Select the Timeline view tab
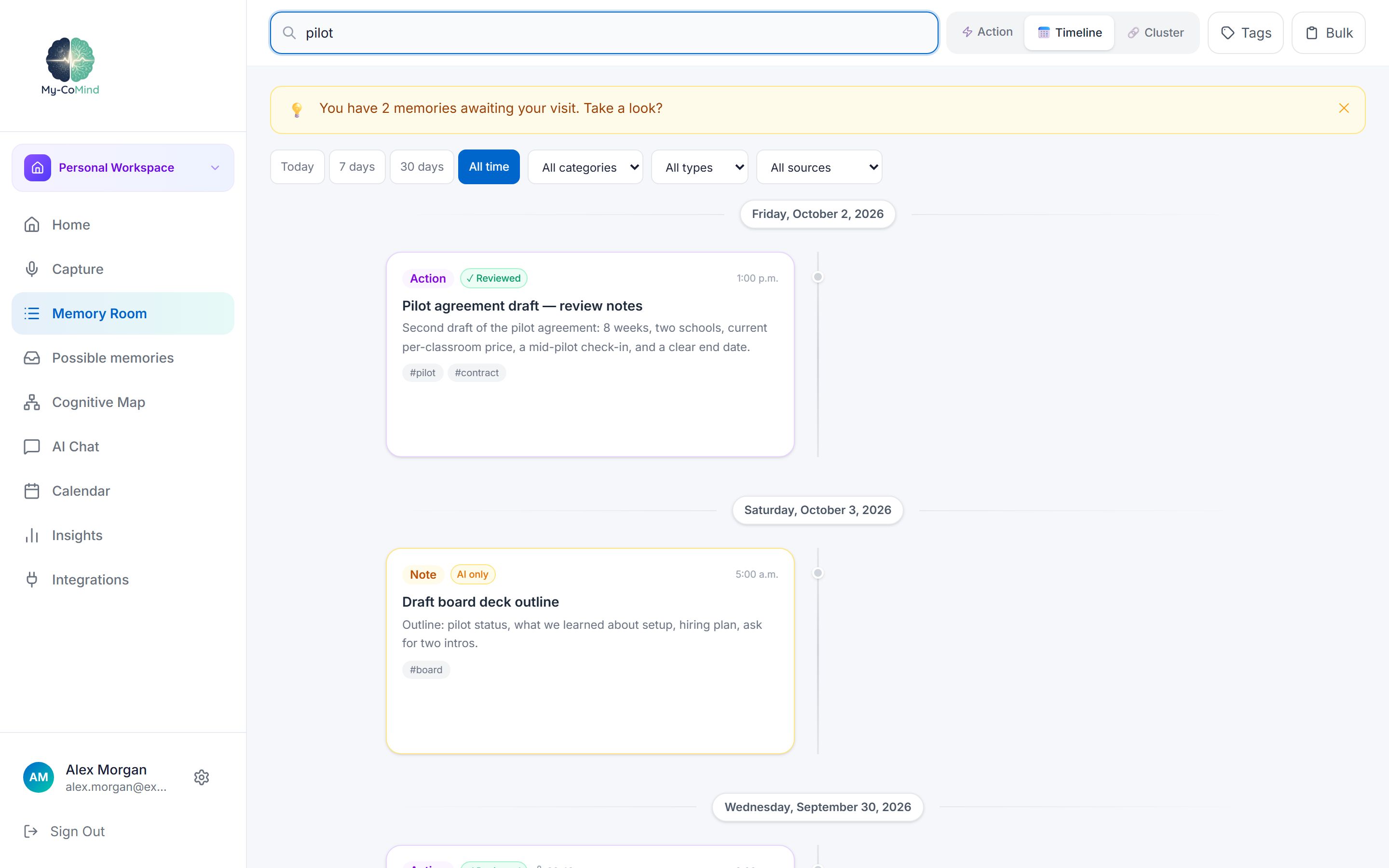Viewport: 1389px width, 868px height. pos(1069,33)
